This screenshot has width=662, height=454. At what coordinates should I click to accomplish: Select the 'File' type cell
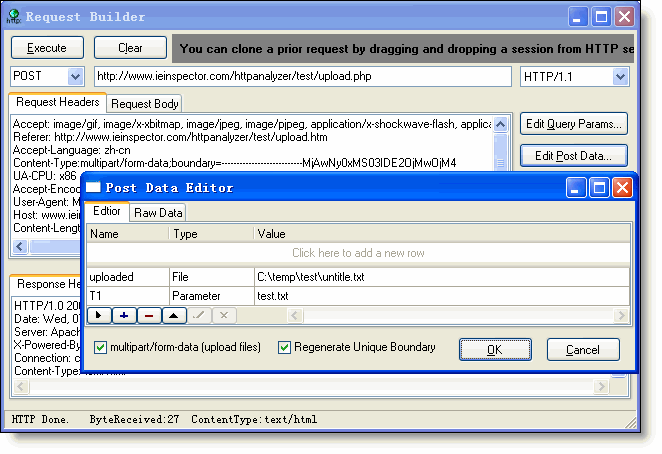[212, 277]
